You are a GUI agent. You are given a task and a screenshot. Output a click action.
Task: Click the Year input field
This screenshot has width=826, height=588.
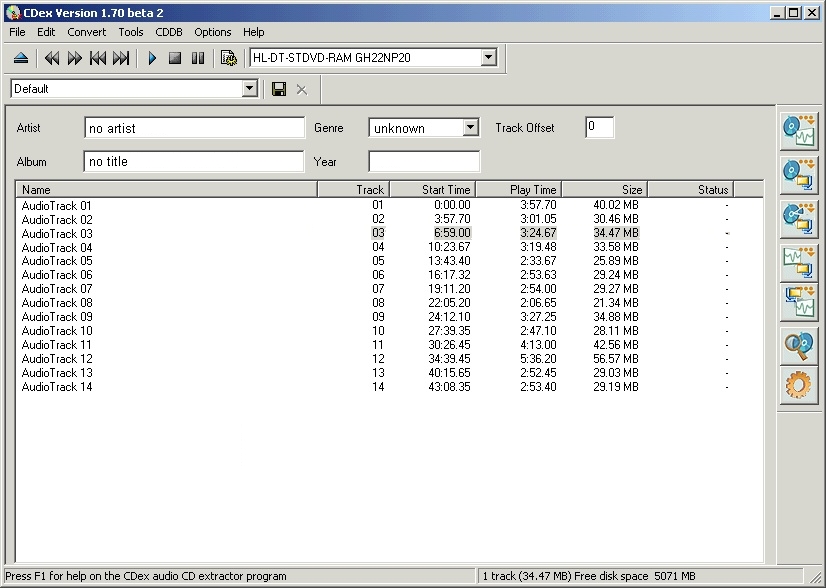point(424,161)
